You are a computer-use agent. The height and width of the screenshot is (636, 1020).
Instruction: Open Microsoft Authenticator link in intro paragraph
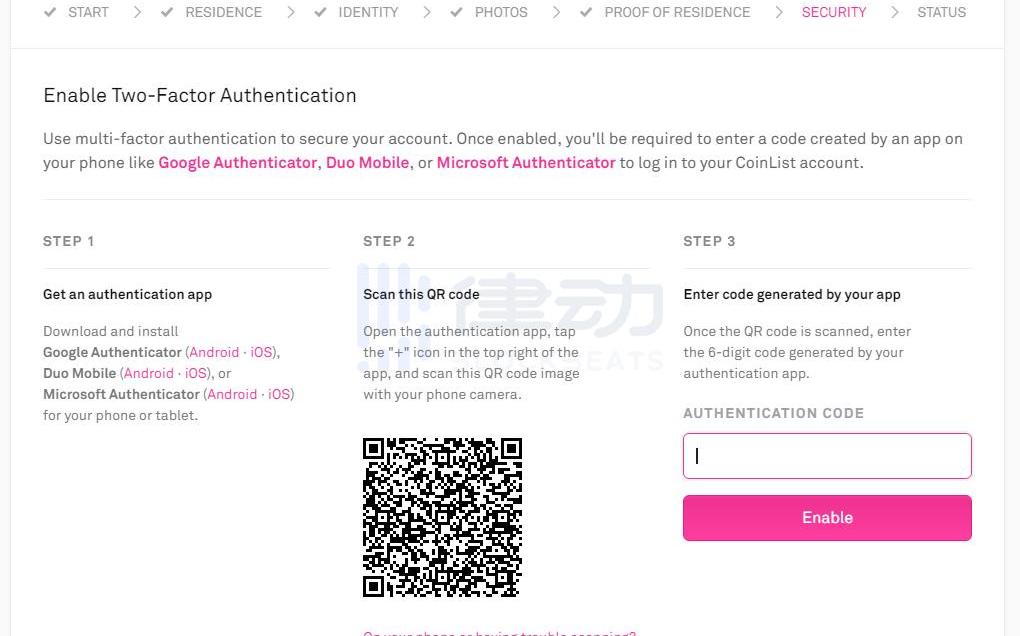[526, 162]
